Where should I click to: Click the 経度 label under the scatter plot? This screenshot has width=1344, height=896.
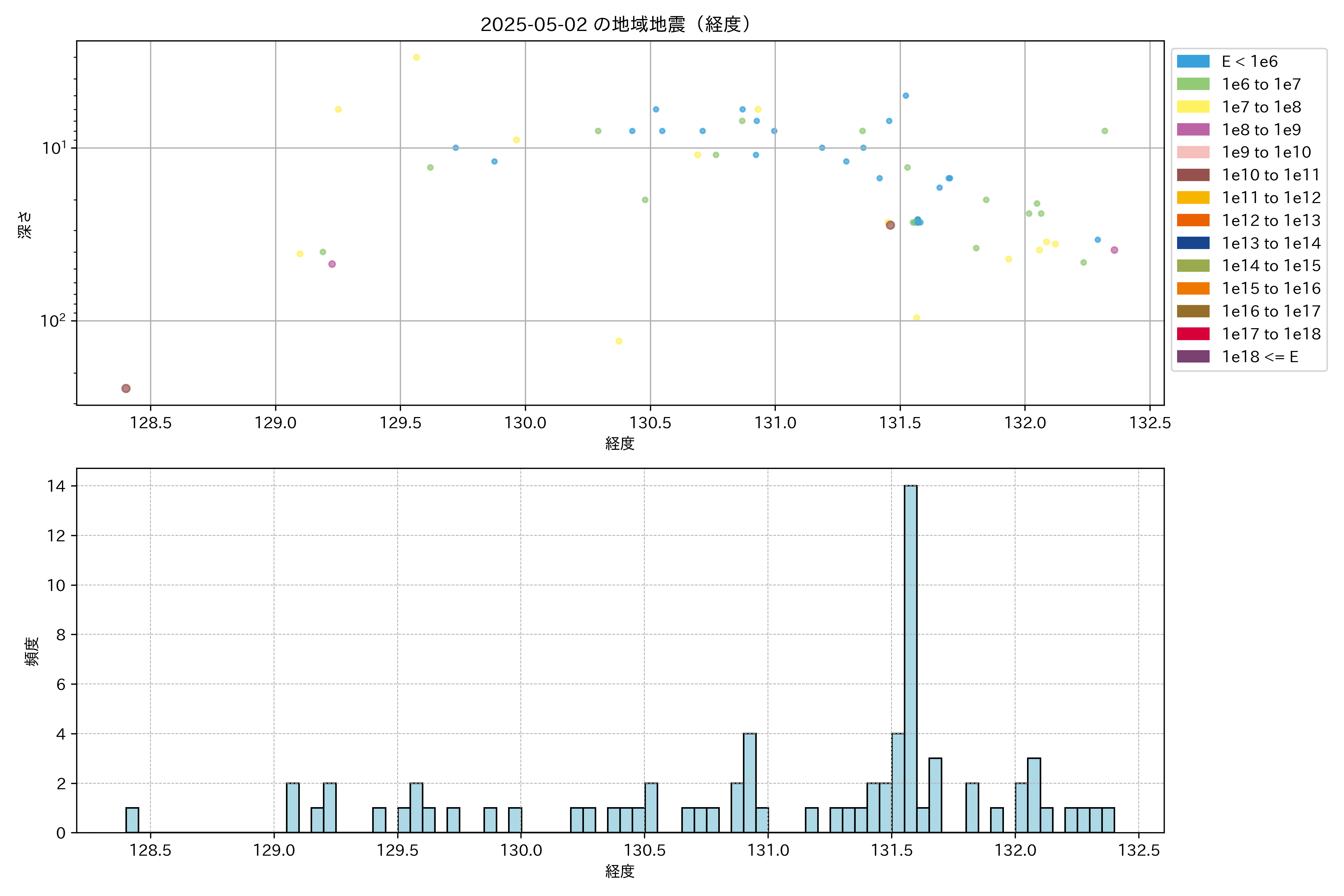[x=619, y=444]
